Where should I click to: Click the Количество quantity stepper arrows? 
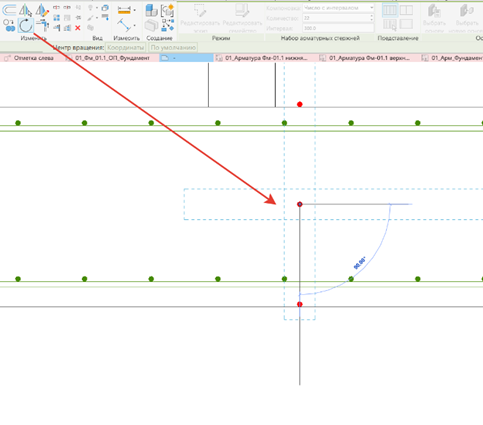(371, 18)
